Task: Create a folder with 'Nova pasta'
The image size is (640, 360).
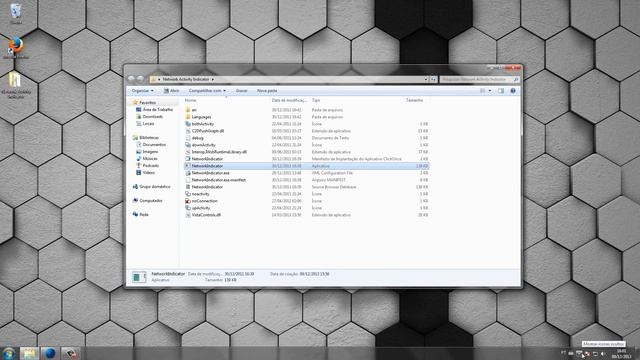Action: coord(267,91)
